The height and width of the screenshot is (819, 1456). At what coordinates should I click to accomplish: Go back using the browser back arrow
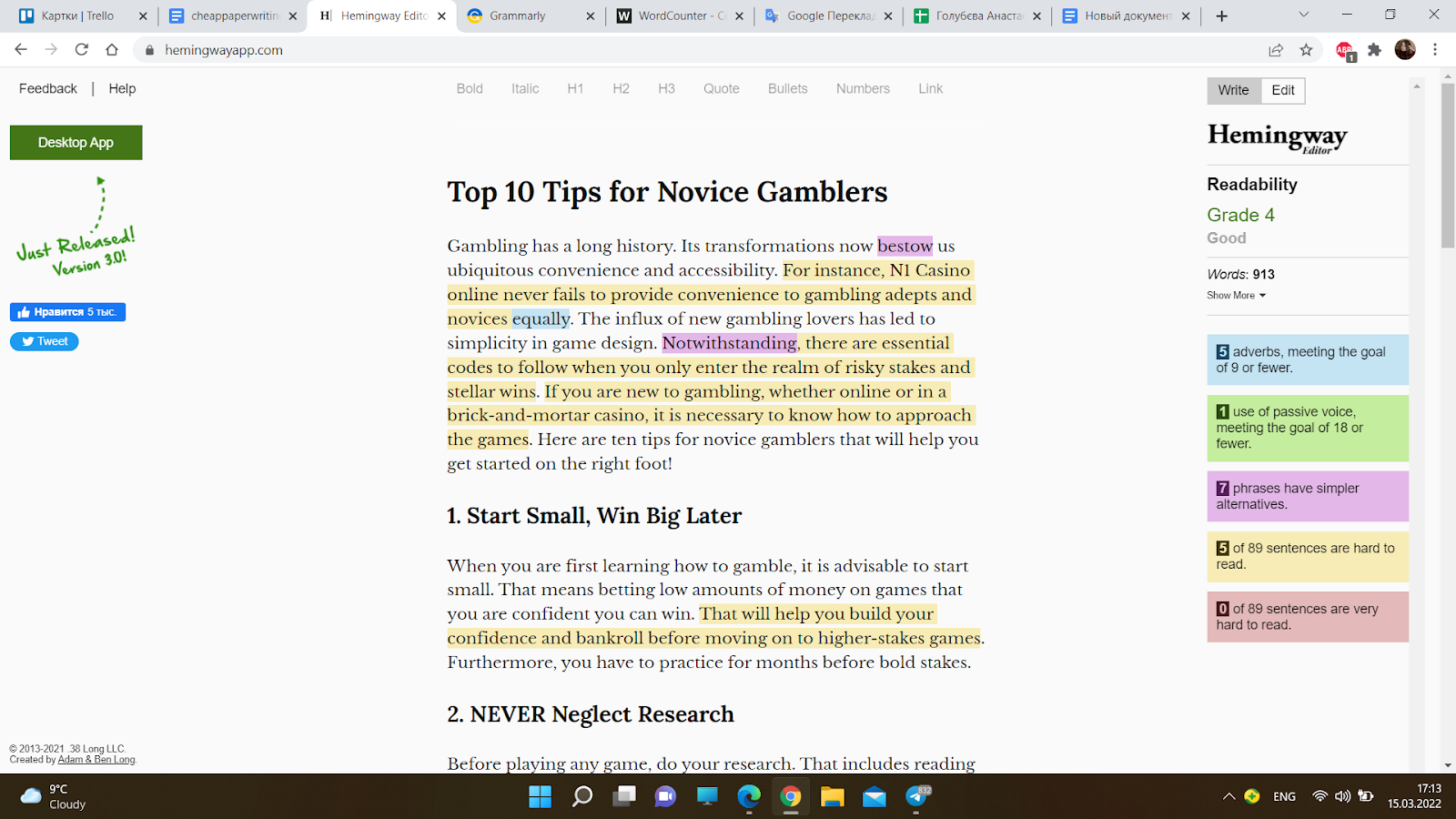coord(21,50)
